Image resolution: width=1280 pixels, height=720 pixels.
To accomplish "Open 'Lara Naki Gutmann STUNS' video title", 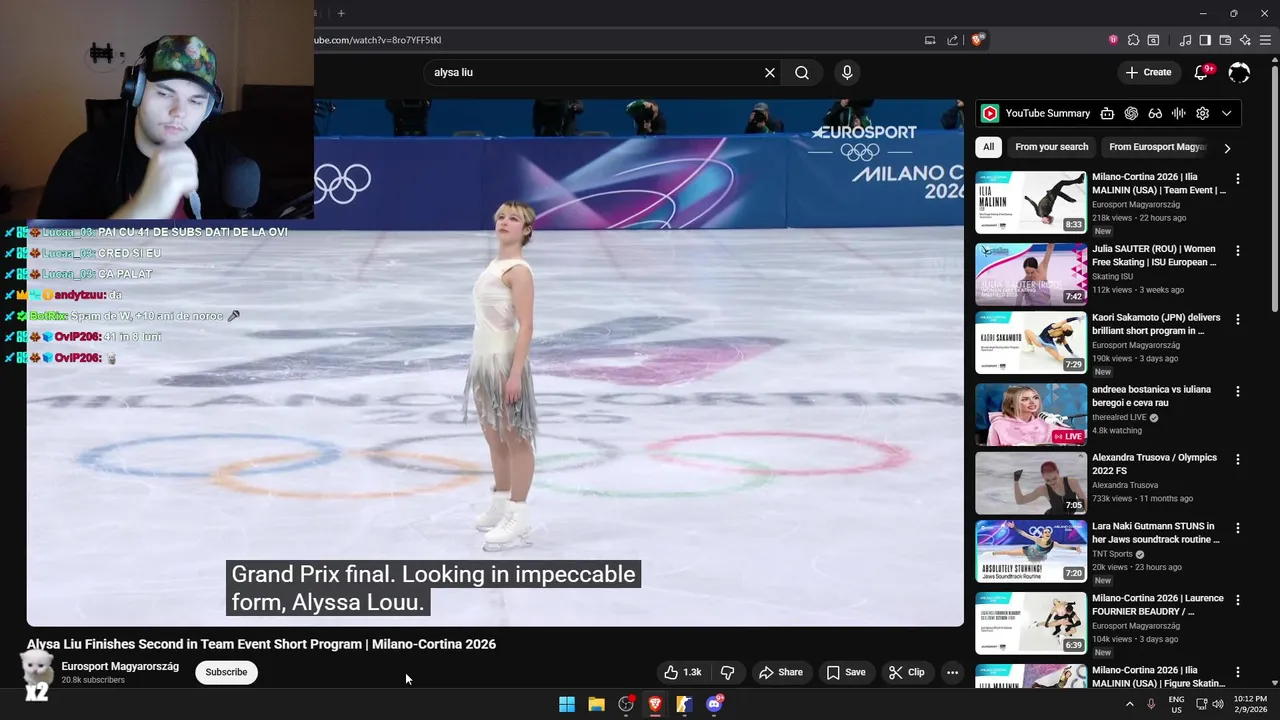I will tap(1156, 533).
